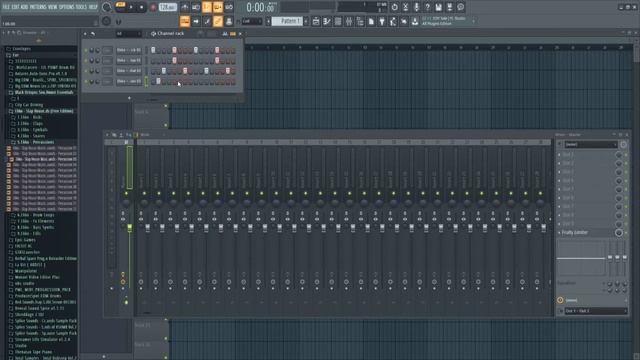Toggle the highlighted countdown-before-recording icon
The height and width of the screenshot is (360, 640).
207,7
